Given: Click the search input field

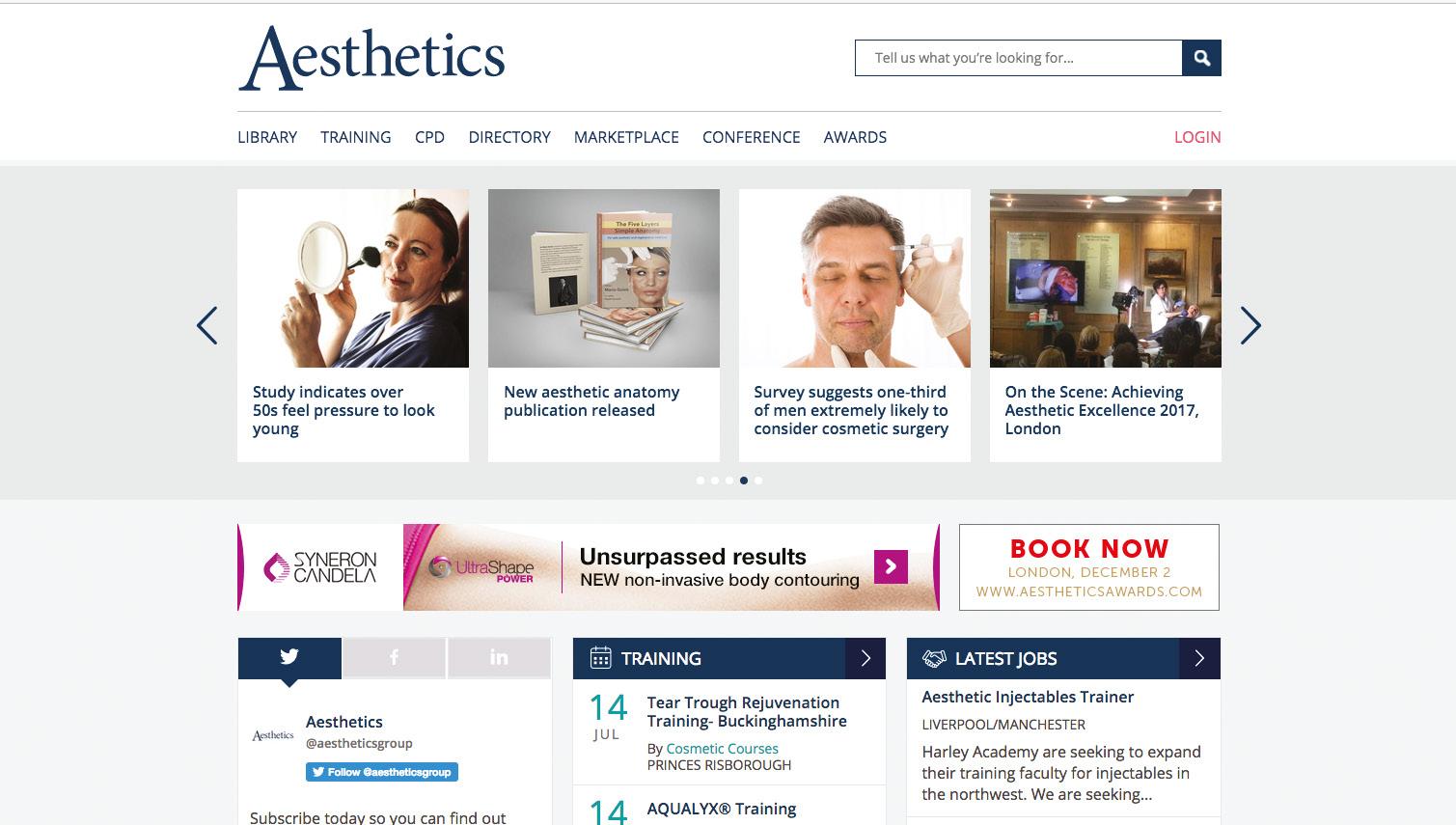Looking at the screenshot, I should (x=1019, y=58).
